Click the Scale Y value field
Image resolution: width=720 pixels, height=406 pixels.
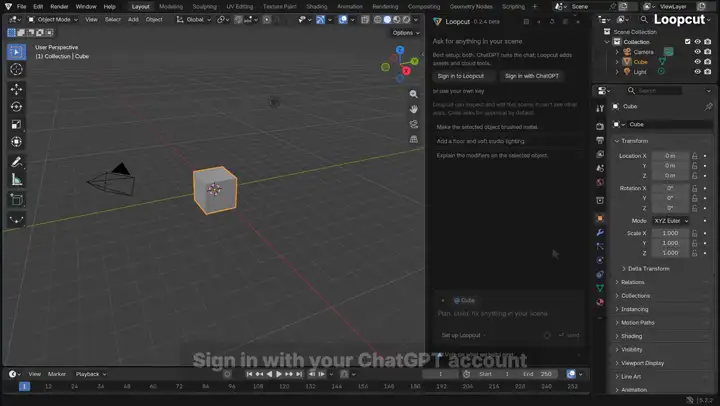[x=670, y=243]
